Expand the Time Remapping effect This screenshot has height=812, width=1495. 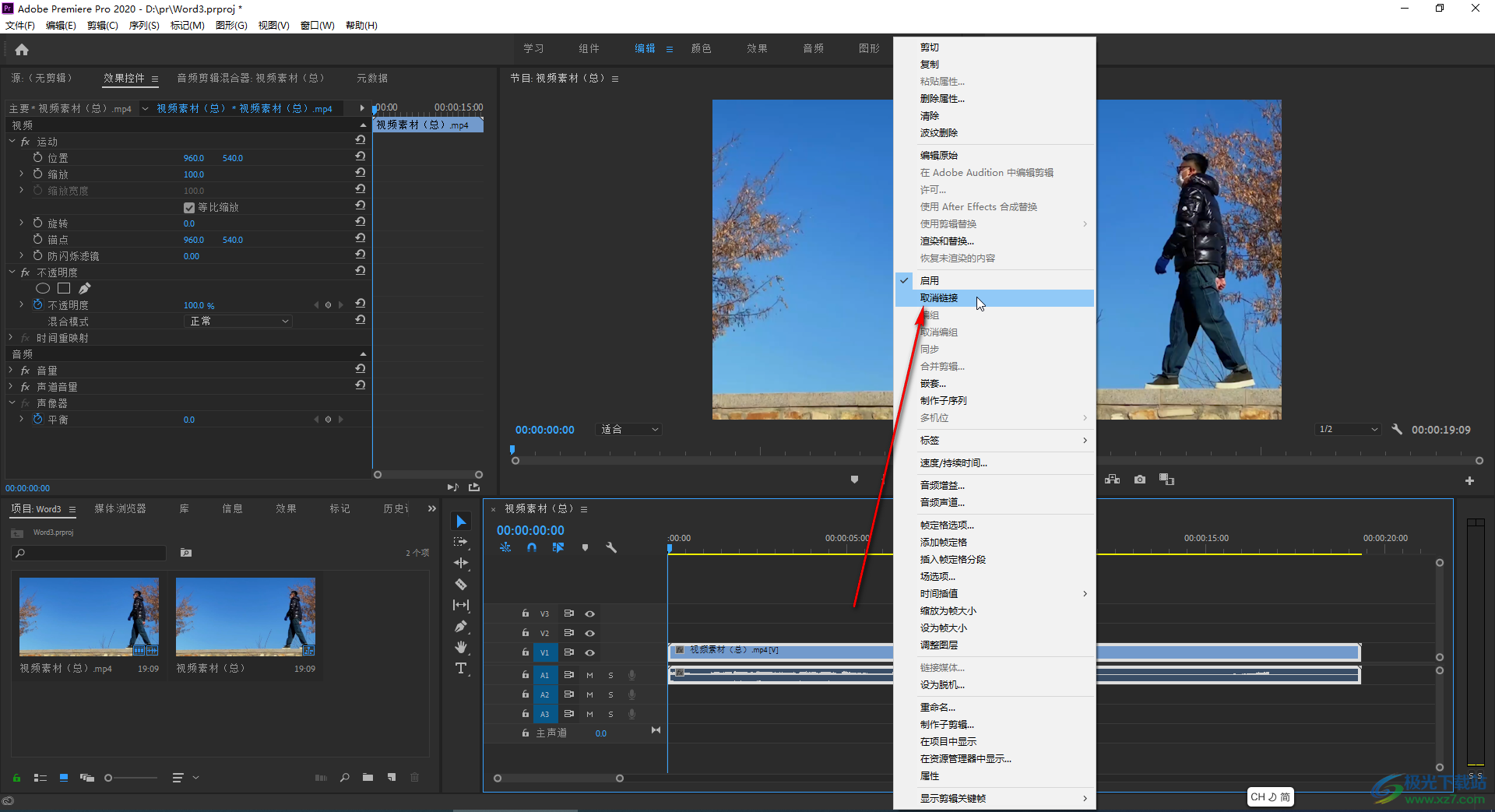(x=12, y=337)
